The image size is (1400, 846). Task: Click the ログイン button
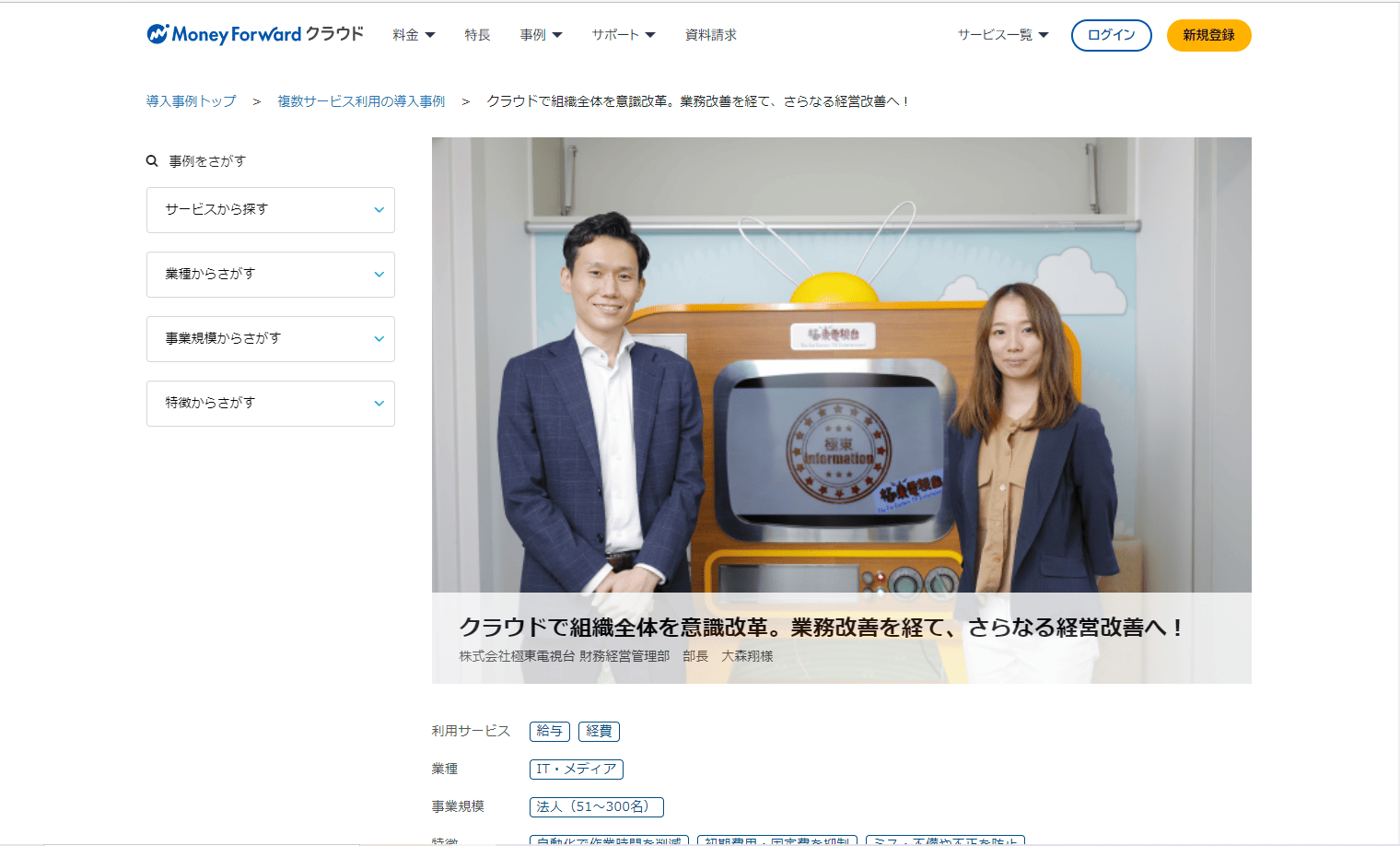(1112, 35)
